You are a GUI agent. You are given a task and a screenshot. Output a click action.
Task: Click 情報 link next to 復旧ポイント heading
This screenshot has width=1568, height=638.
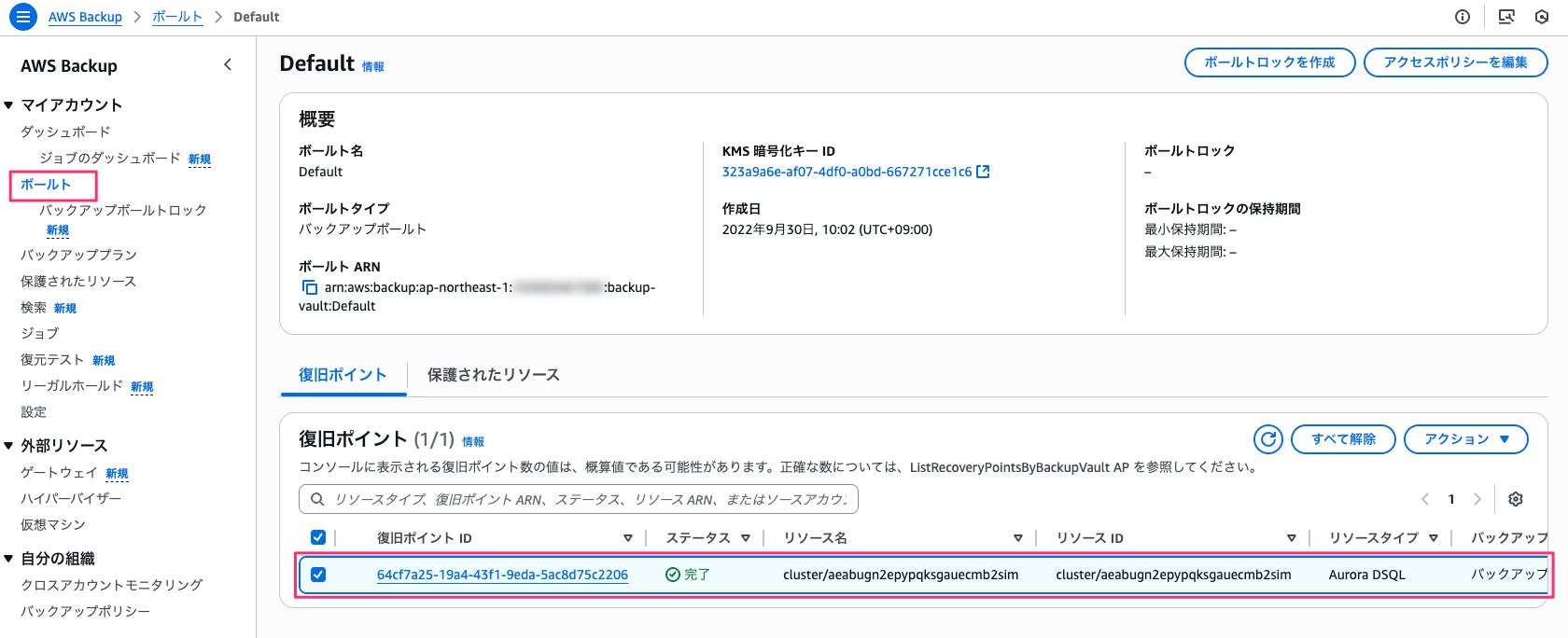[x=473, y=442]
